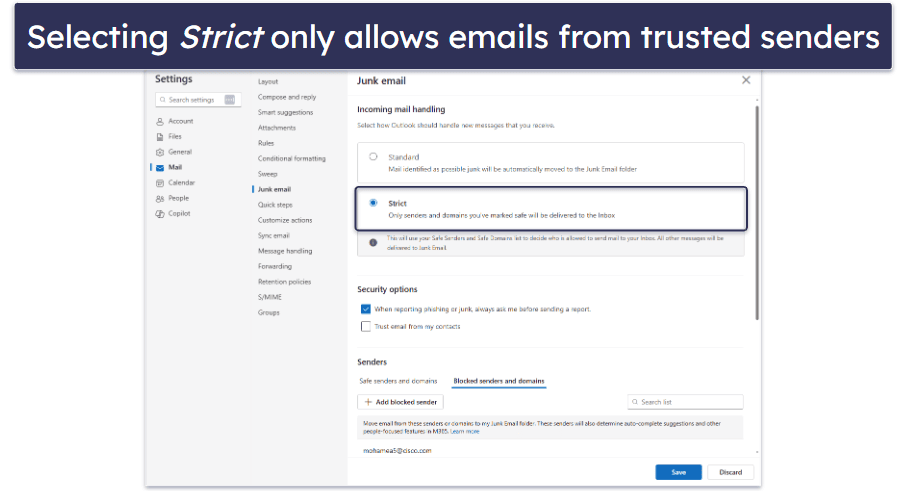The image size is (906, 491).
Task: Click the General label in the settings sidebar
Action: [x=180, y=152]
